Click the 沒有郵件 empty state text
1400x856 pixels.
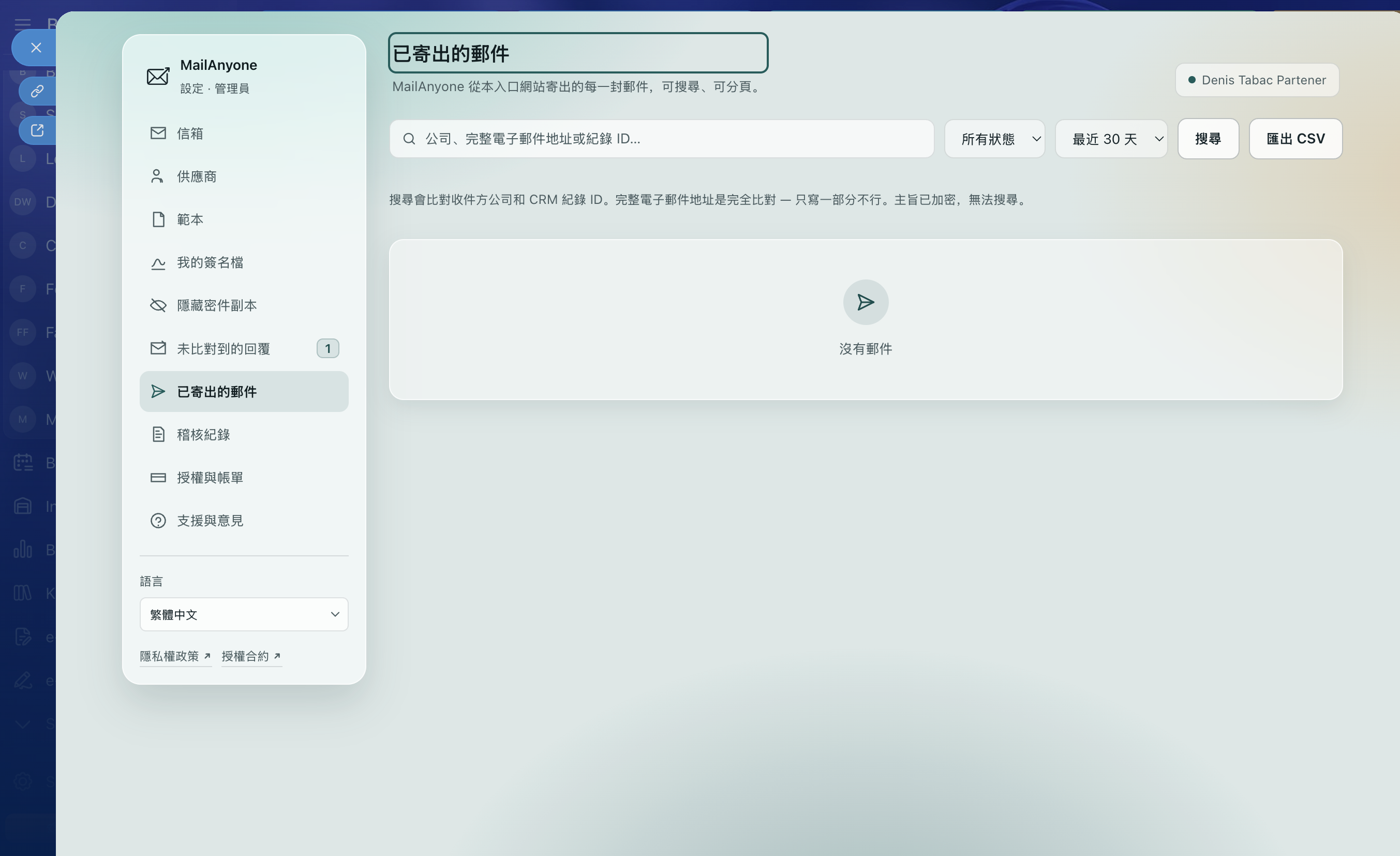pos(866,349)
